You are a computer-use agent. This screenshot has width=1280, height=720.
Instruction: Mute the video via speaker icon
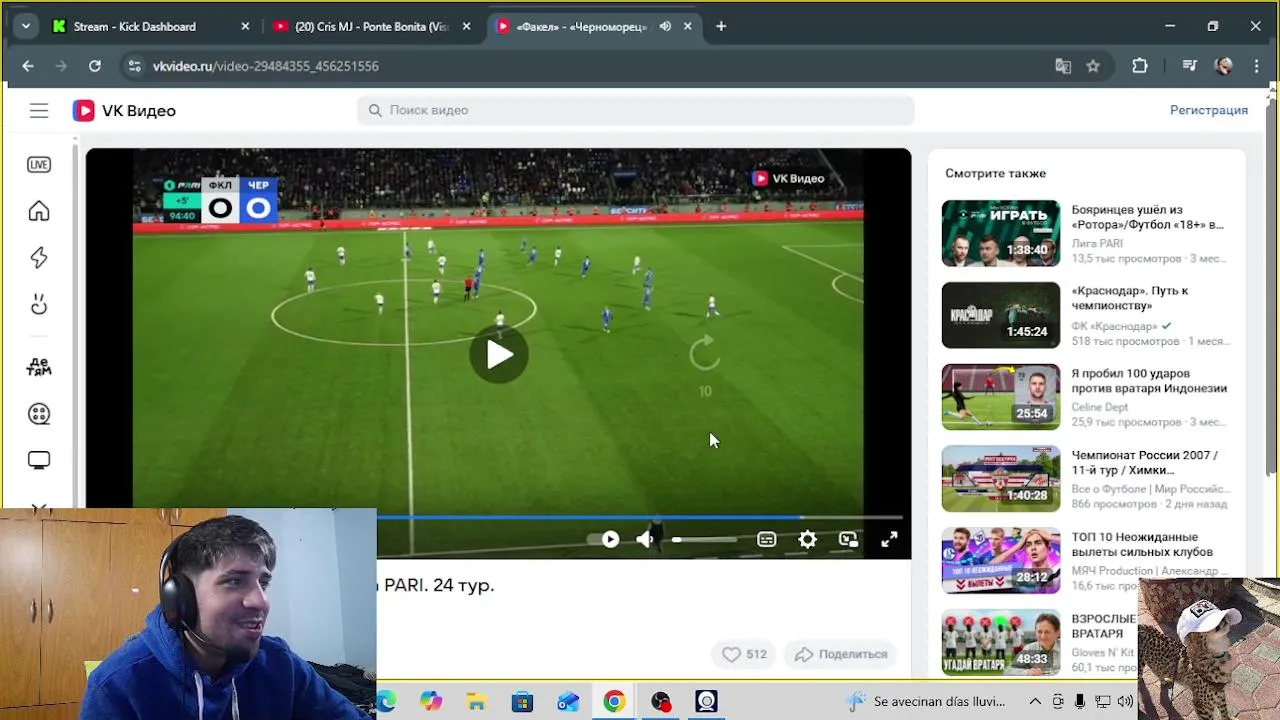click(645, 540)
